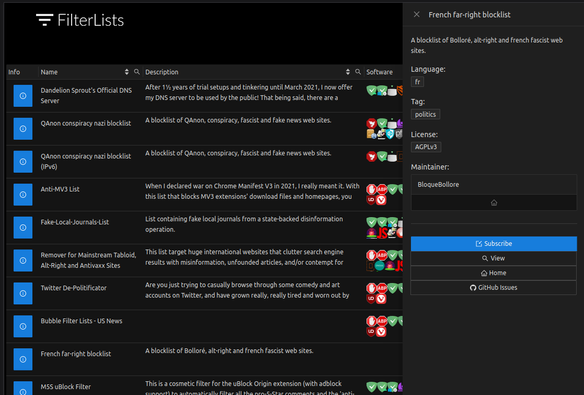Open GitHub Issues button
The image size is (584, 395).
coord(494,287)
